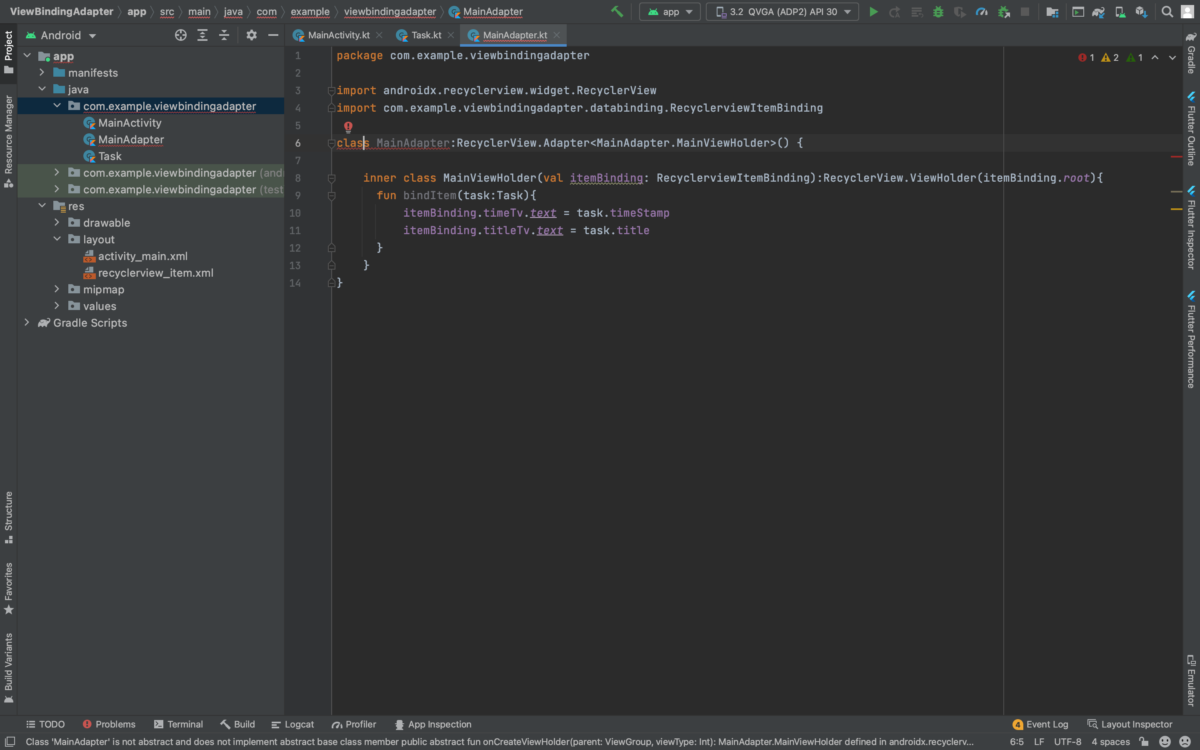Run the app using the green play icon
The image size is (1200, 750).
(x=873, y=11)
